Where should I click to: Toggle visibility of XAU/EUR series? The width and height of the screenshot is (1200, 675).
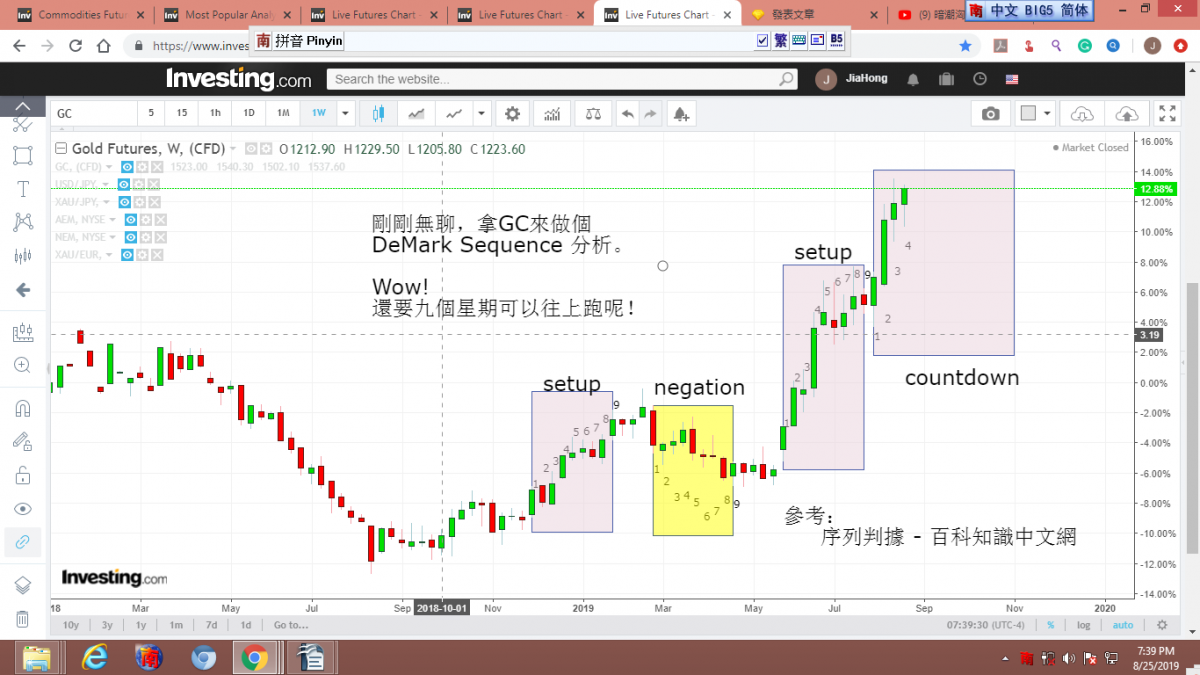coord(127,255)
